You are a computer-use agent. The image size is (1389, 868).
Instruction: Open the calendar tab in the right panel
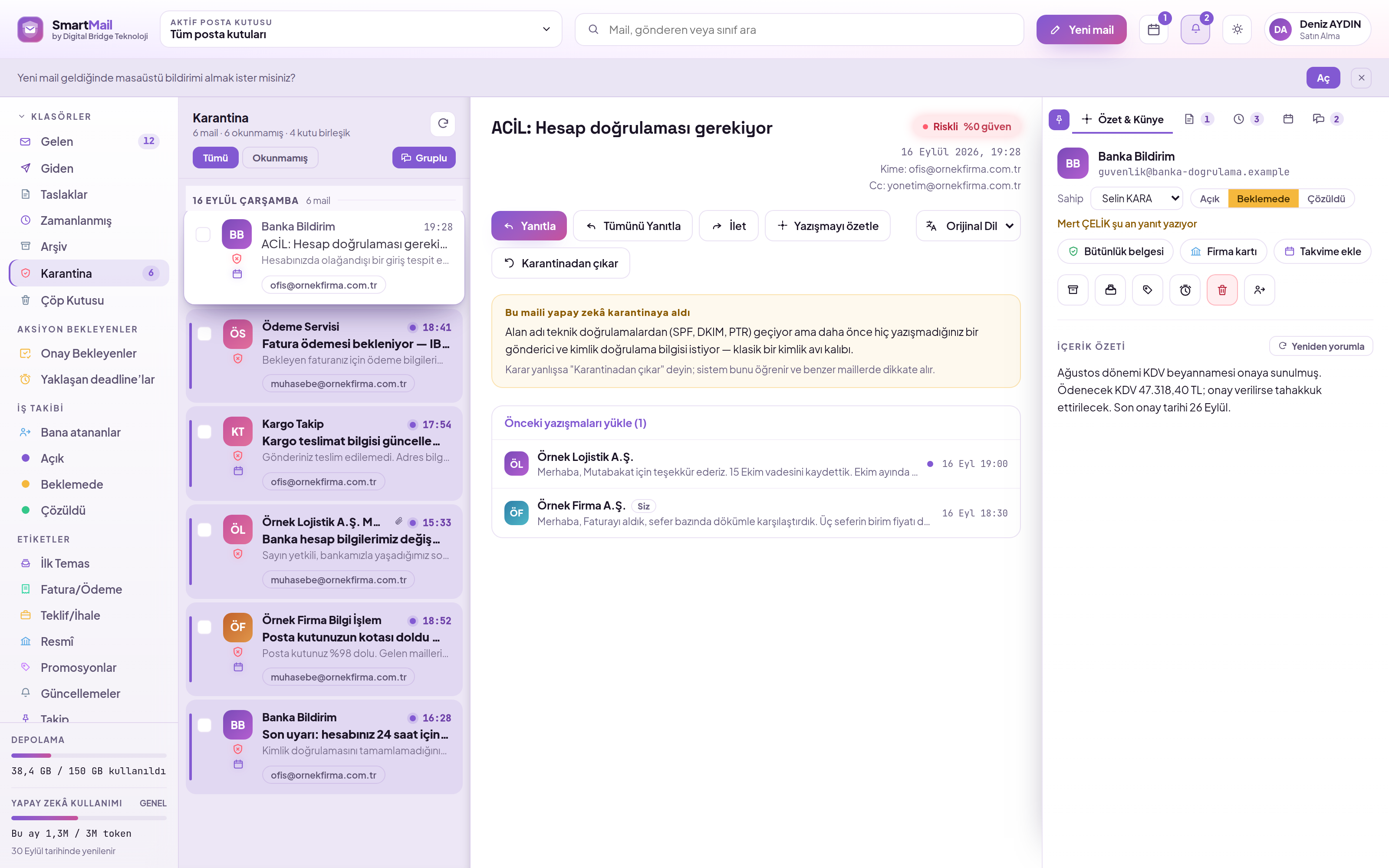[1288, 119]
